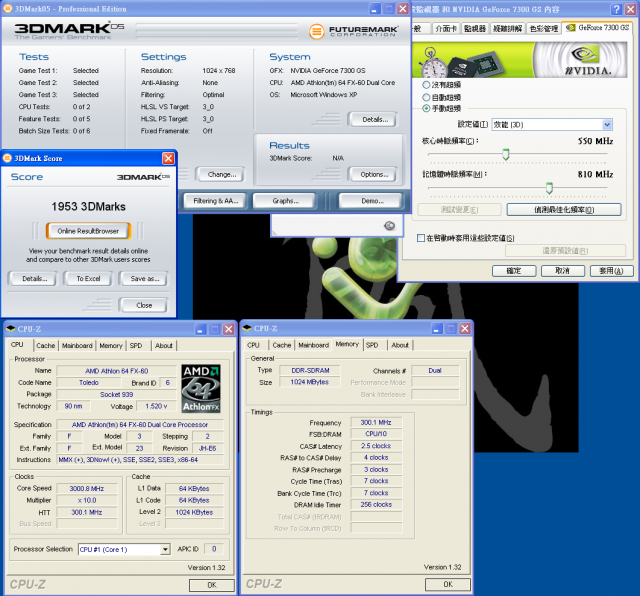This screenshot has width=640, height=596.
Task: Click Details button in 3DMark Score window
Action: point(34,278)
